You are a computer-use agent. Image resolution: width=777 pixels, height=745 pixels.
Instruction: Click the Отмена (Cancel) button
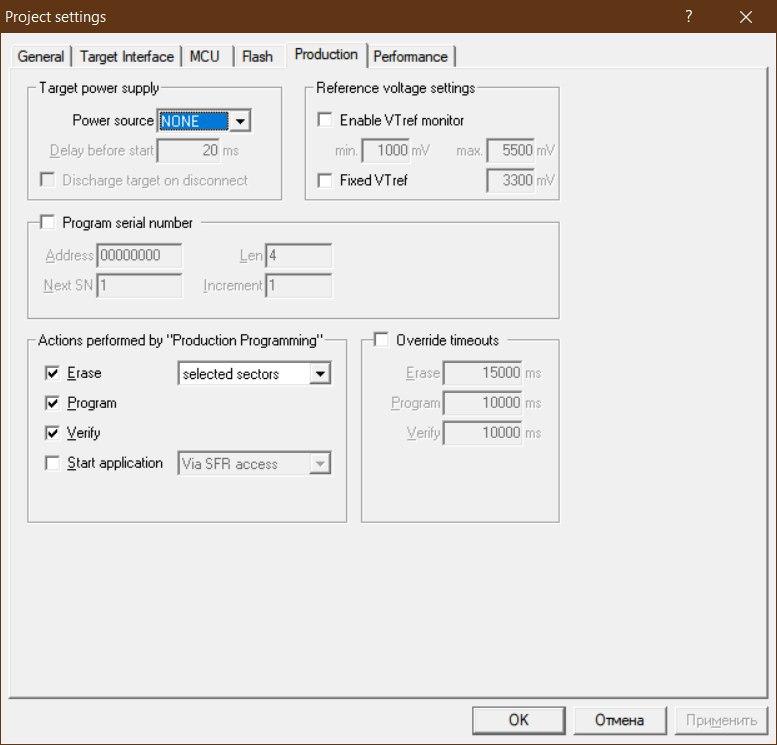(619, 720)
